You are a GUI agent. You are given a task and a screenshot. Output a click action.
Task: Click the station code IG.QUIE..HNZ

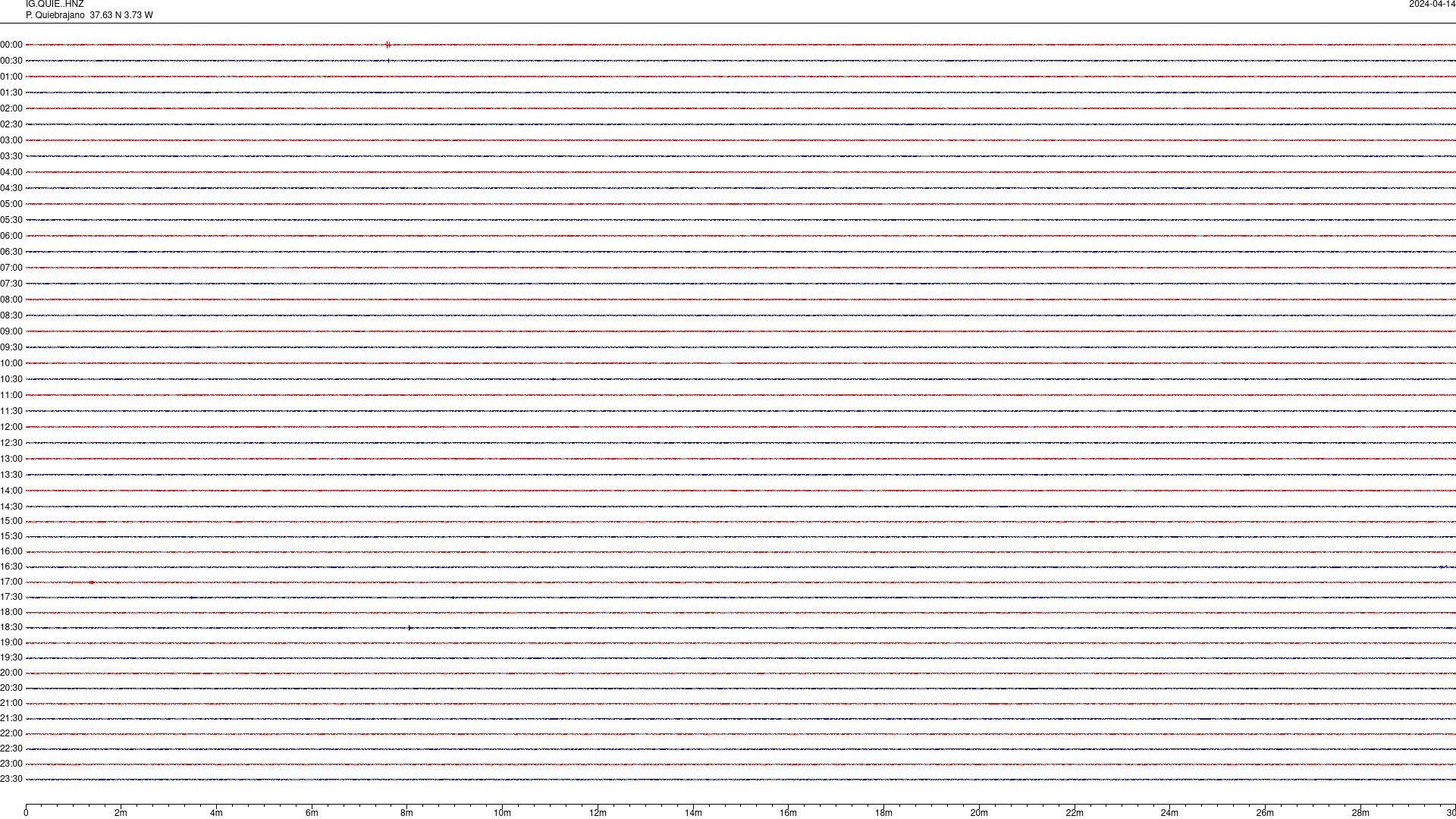click(55, 5)
